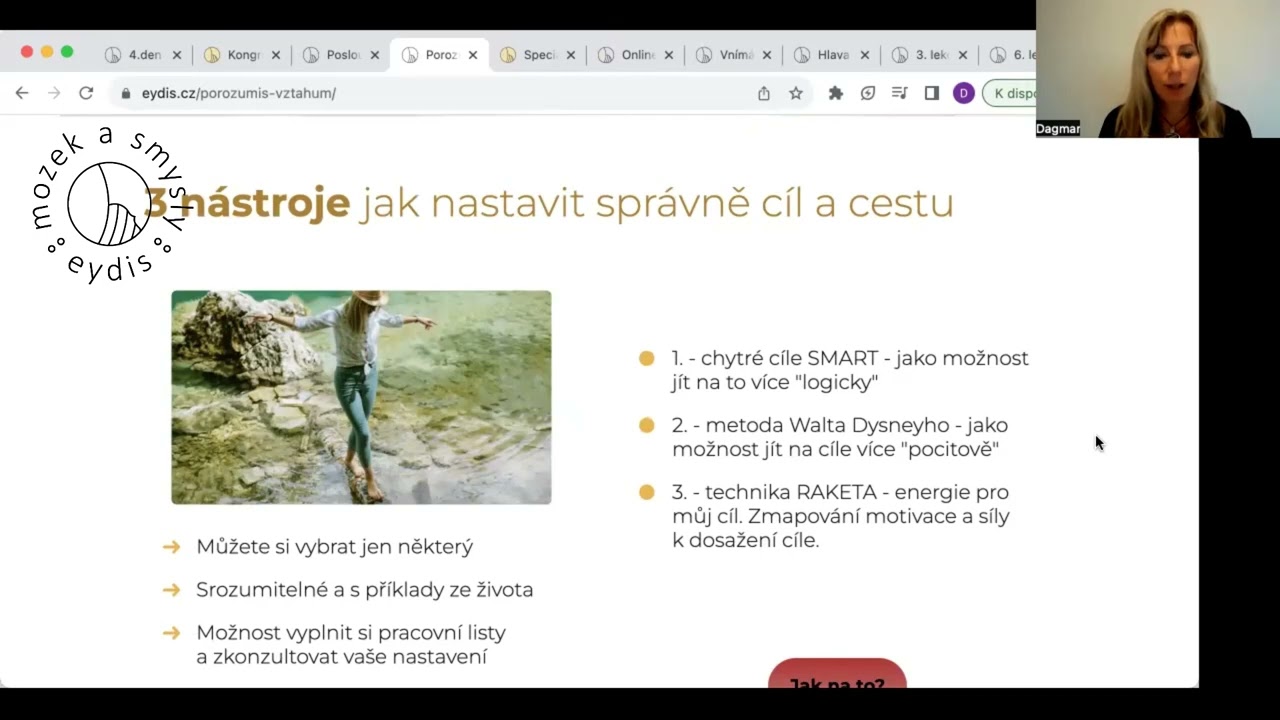The image size is (1280, 720).
Task: Reload the eydis.cz page
Action: tap(86, 93)
